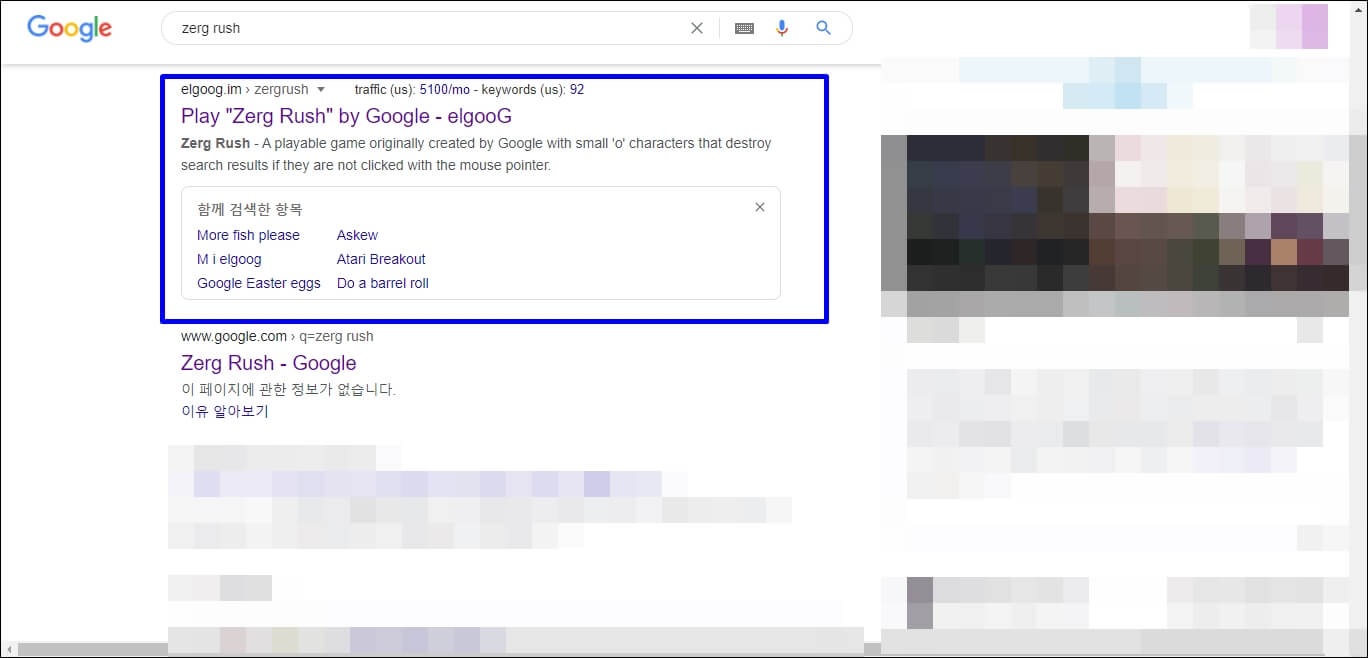The height and width of the screenshot is (658, 1368).
Task: Open 'Play "Zerg Rush" by Google - elgooG' result
Action: click(x=346, y=116)
